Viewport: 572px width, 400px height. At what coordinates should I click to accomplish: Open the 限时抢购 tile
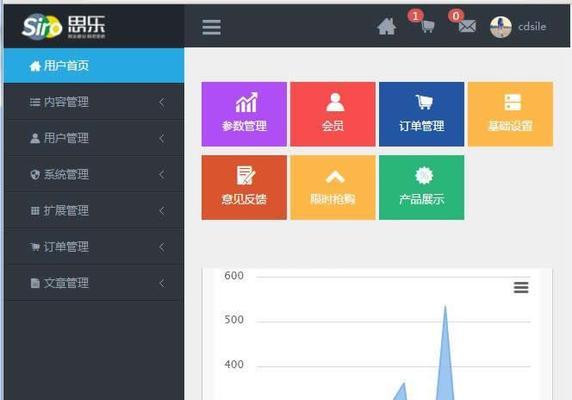click(333, 187)
